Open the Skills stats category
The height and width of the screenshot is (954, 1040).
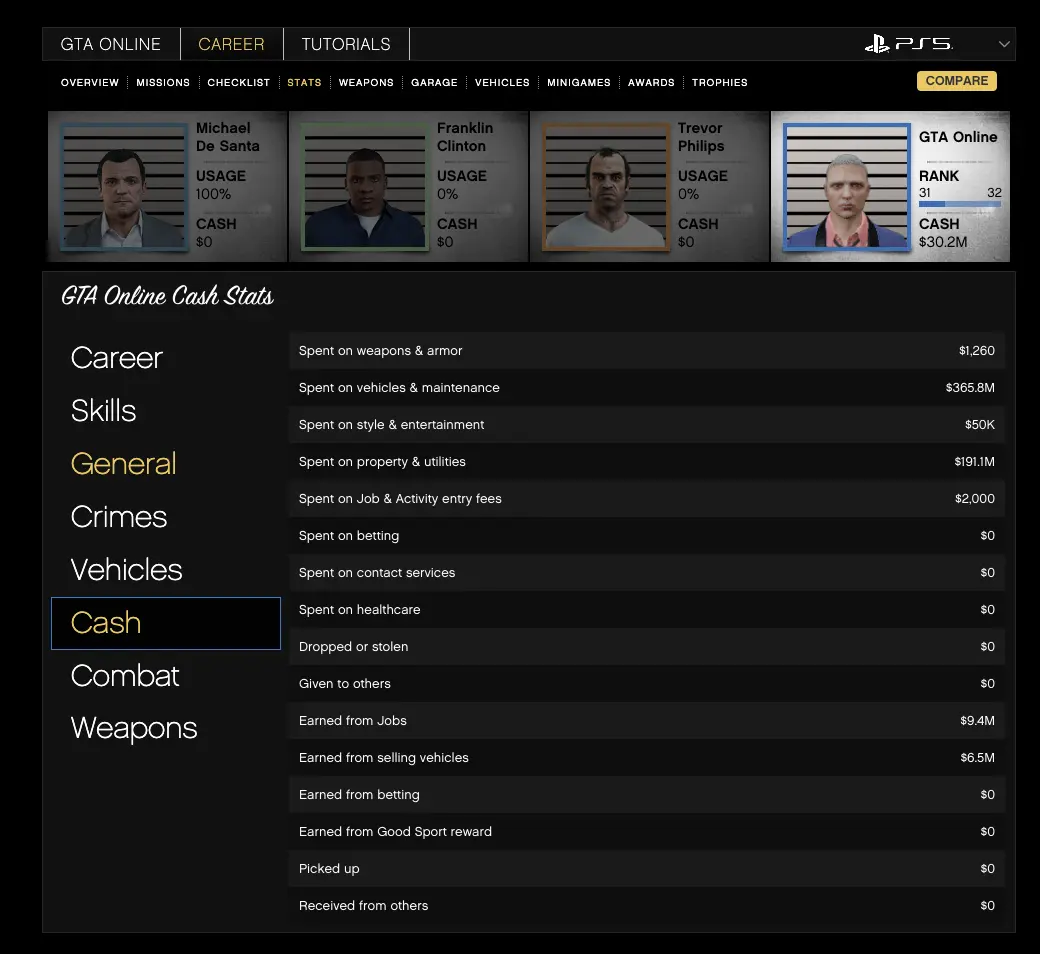tap(104, 410)
